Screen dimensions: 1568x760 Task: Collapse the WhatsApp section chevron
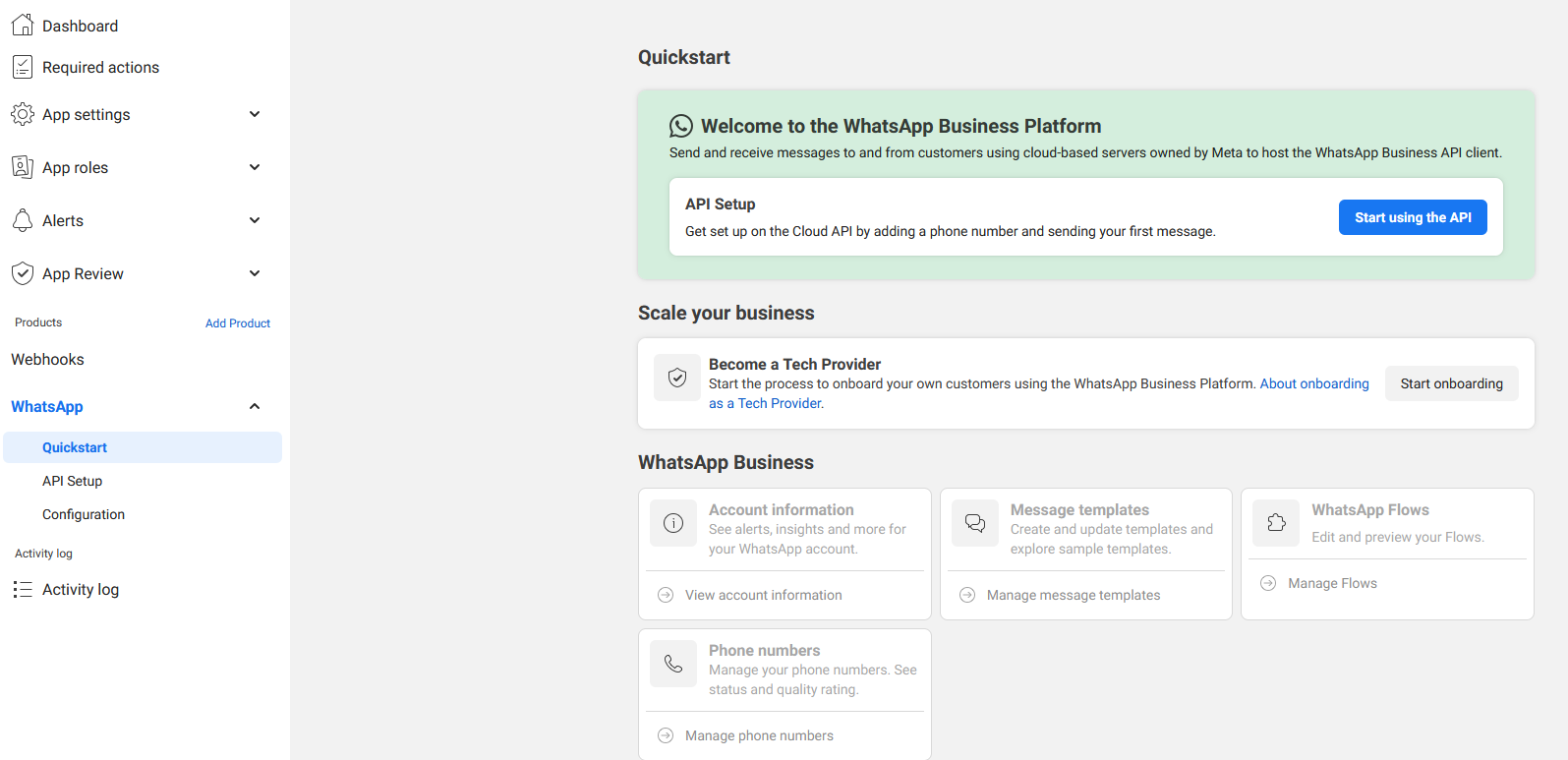click(255, 406)
